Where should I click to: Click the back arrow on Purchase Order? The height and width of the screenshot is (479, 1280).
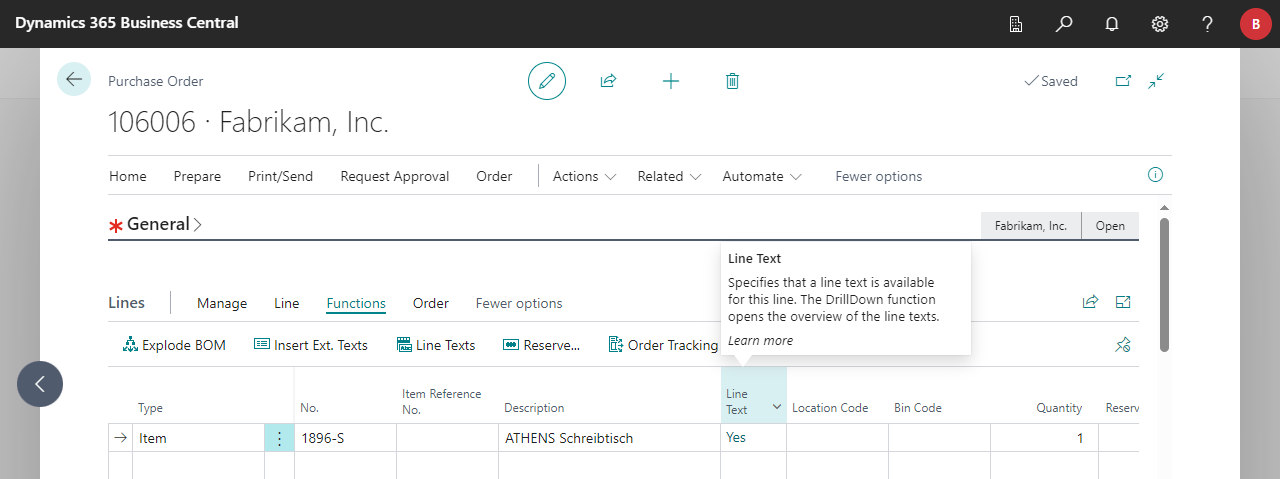pos(74,79)
